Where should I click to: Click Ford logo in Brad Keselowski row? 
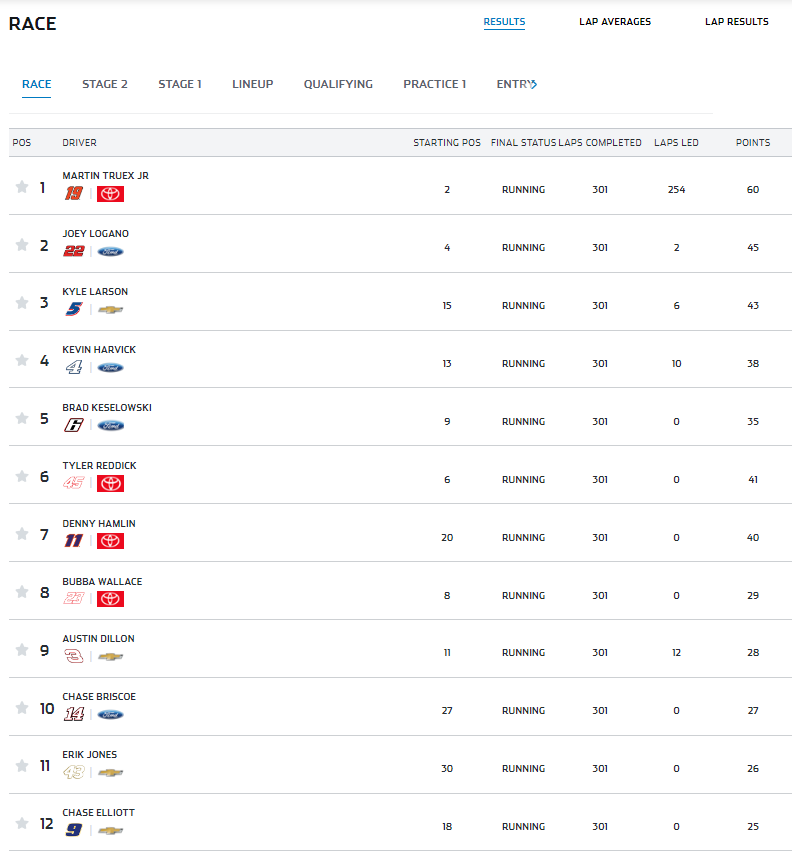point(110,425)
